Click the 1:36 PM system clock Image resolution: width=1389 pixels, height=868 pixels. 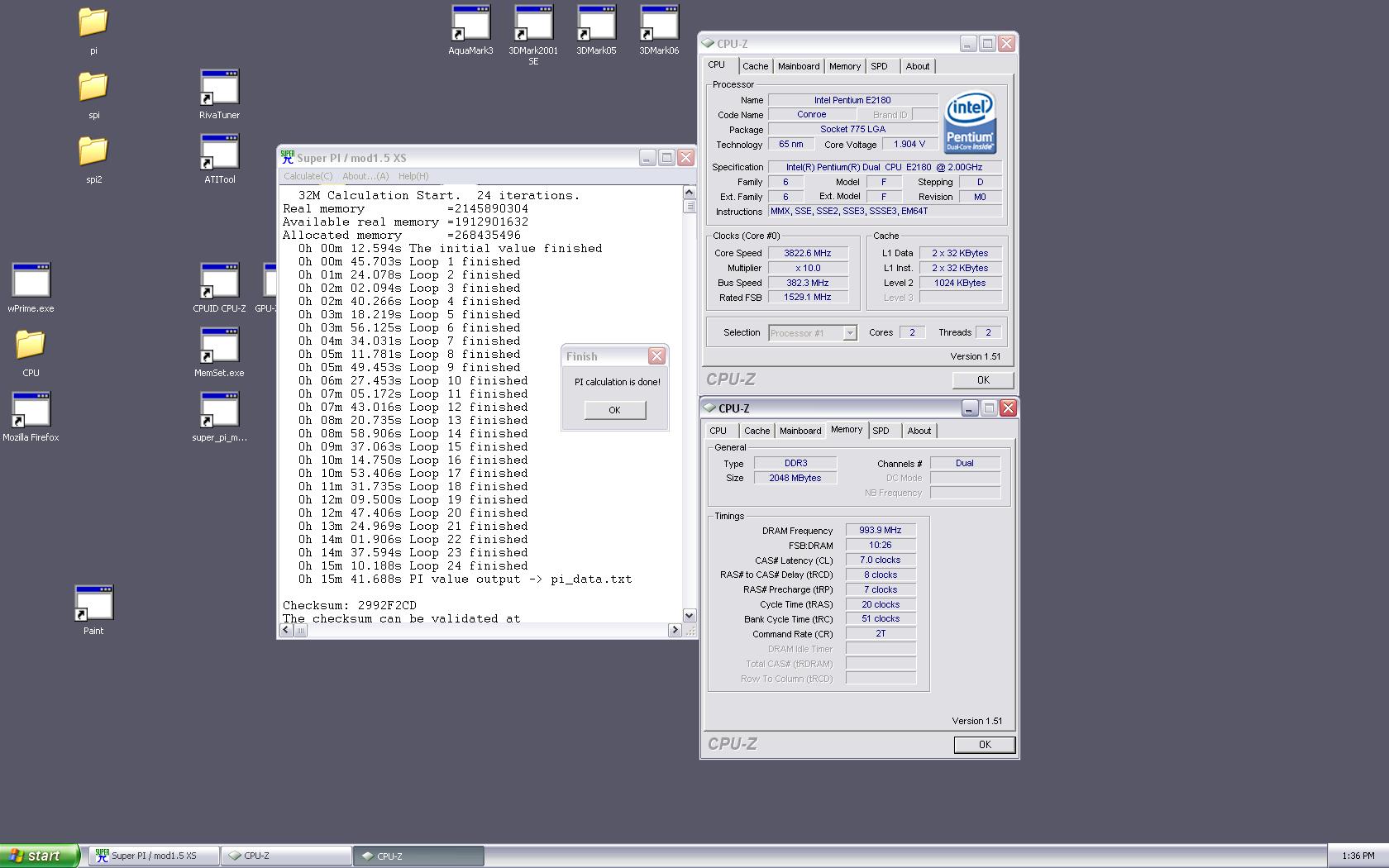[x=1358, y=856]
